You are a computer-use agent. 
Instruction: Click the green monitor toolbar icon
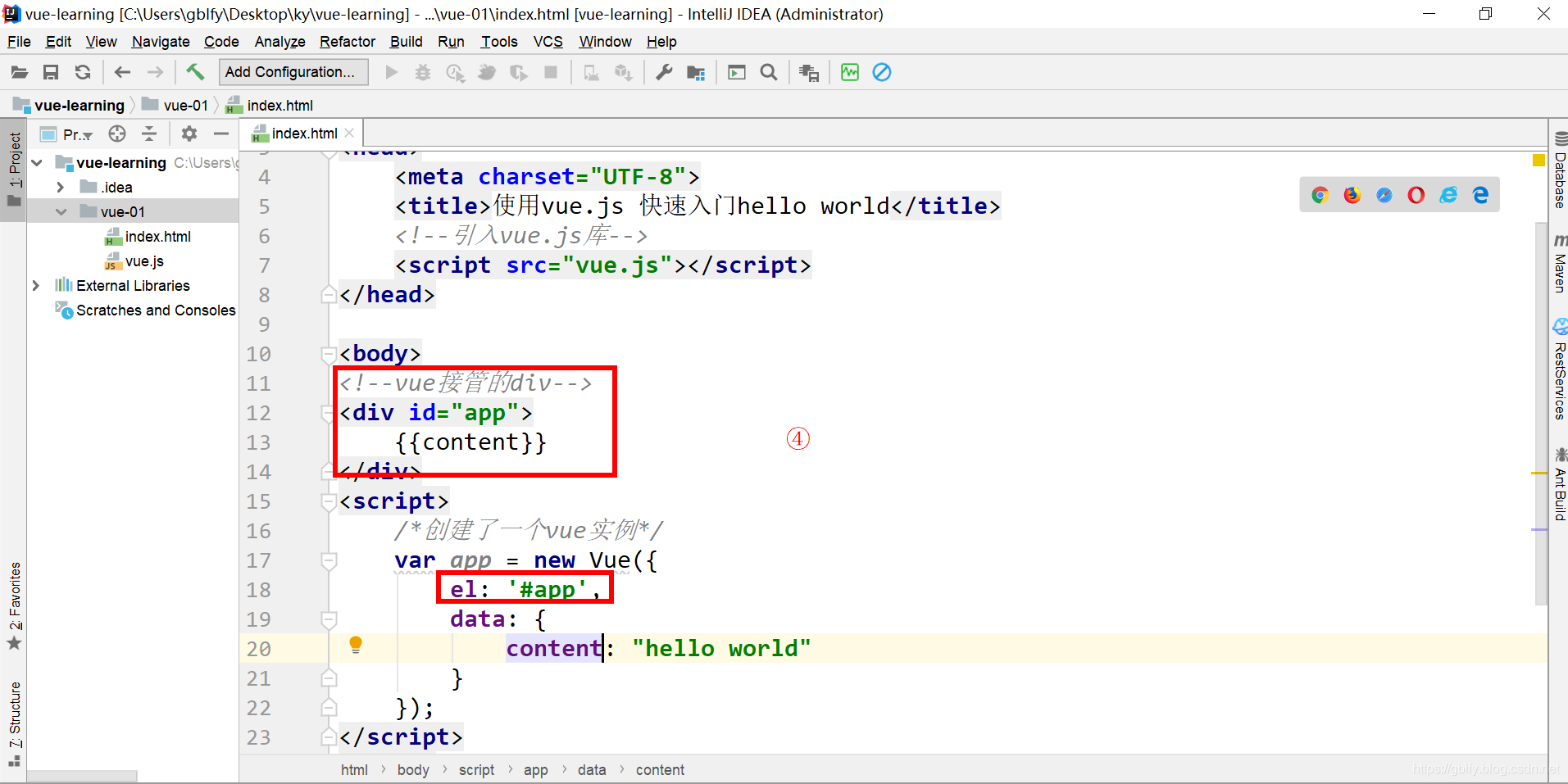pyautogui.click(x=850, y=72)
